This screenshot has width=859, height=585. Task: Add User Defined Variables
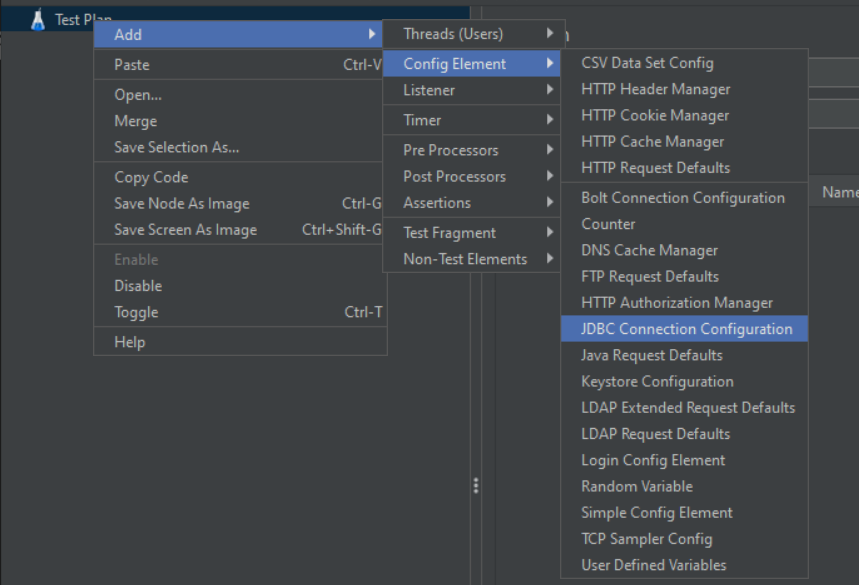684,565
